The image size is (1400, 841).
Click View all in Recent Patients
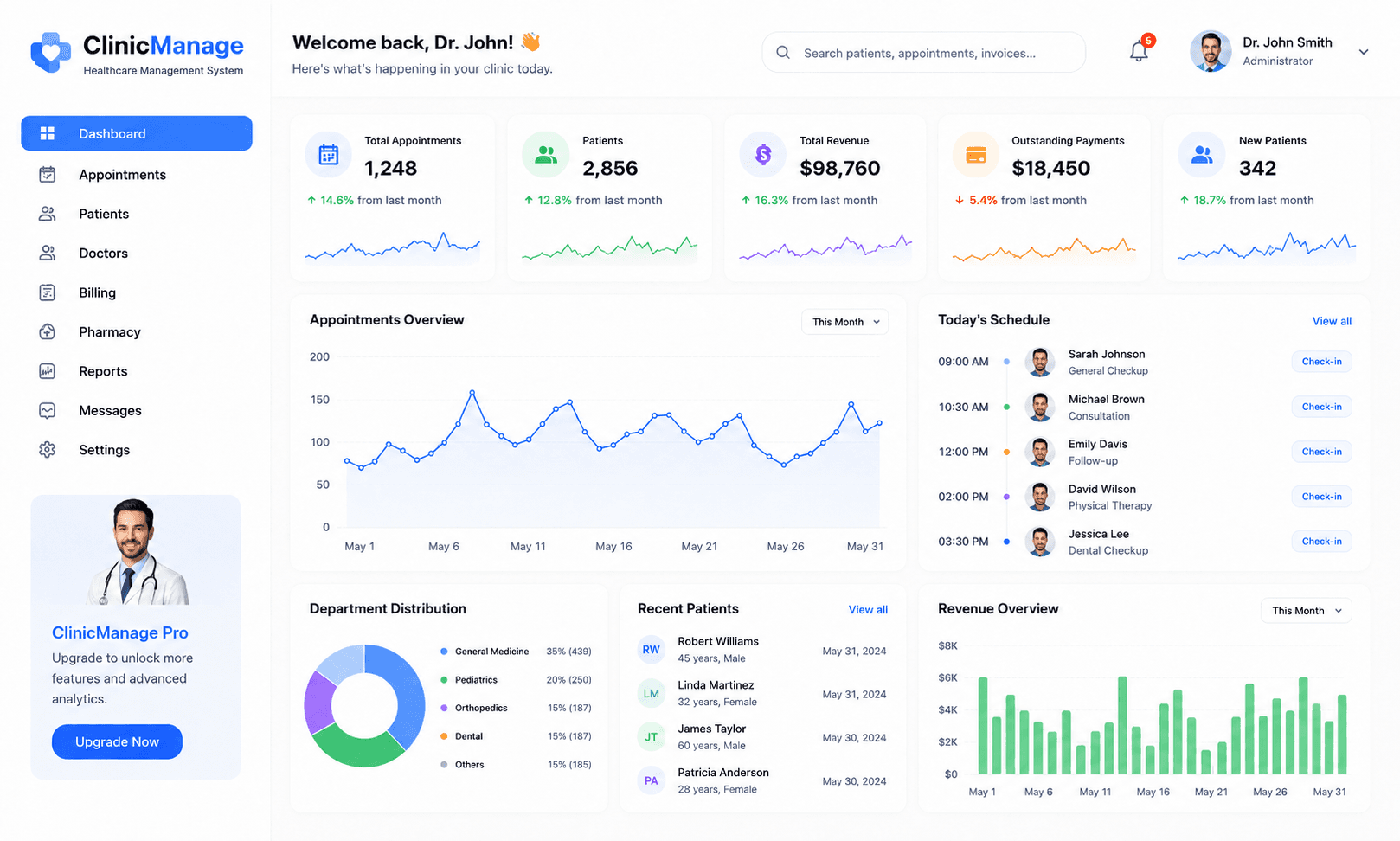click(x=868, y=610)
